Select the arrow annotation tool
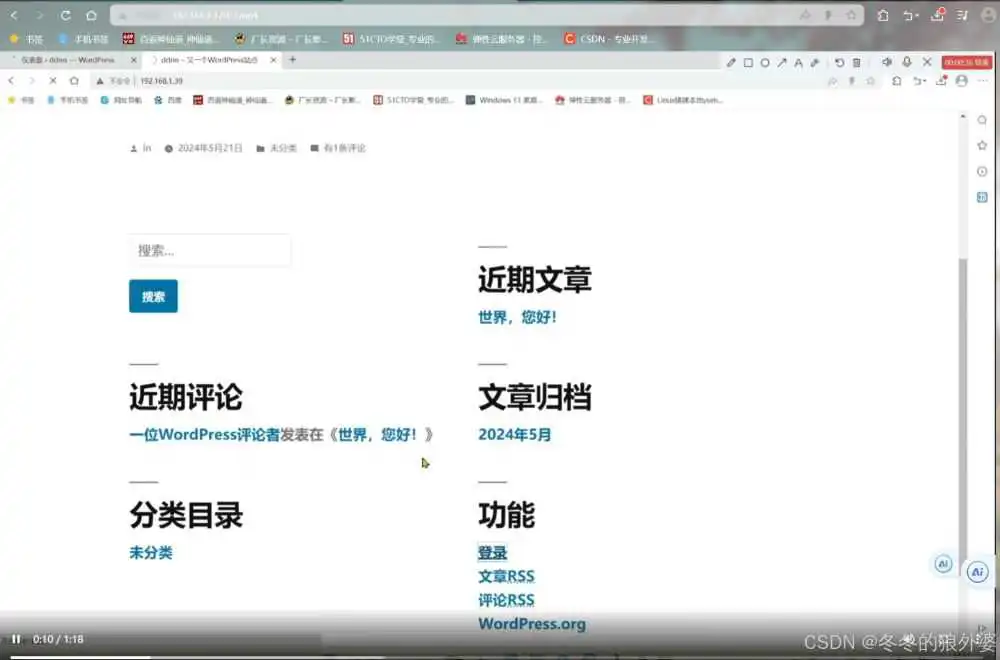 coord(782,62)
